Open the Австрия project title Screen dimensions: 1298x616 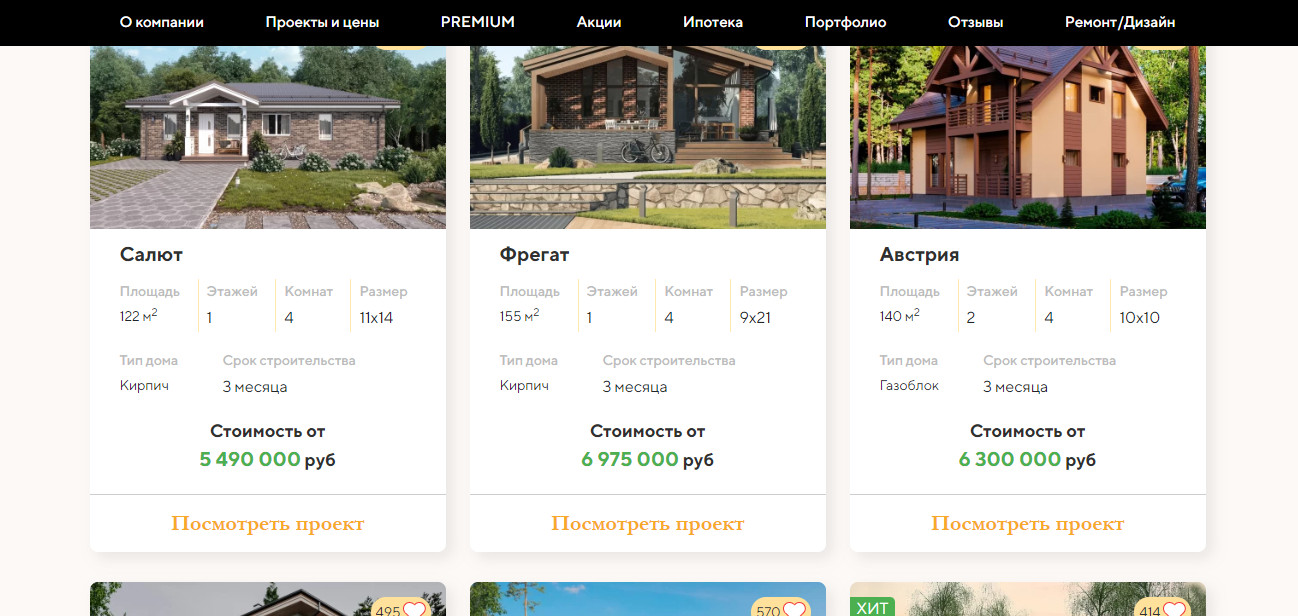(x=919, y=255)
